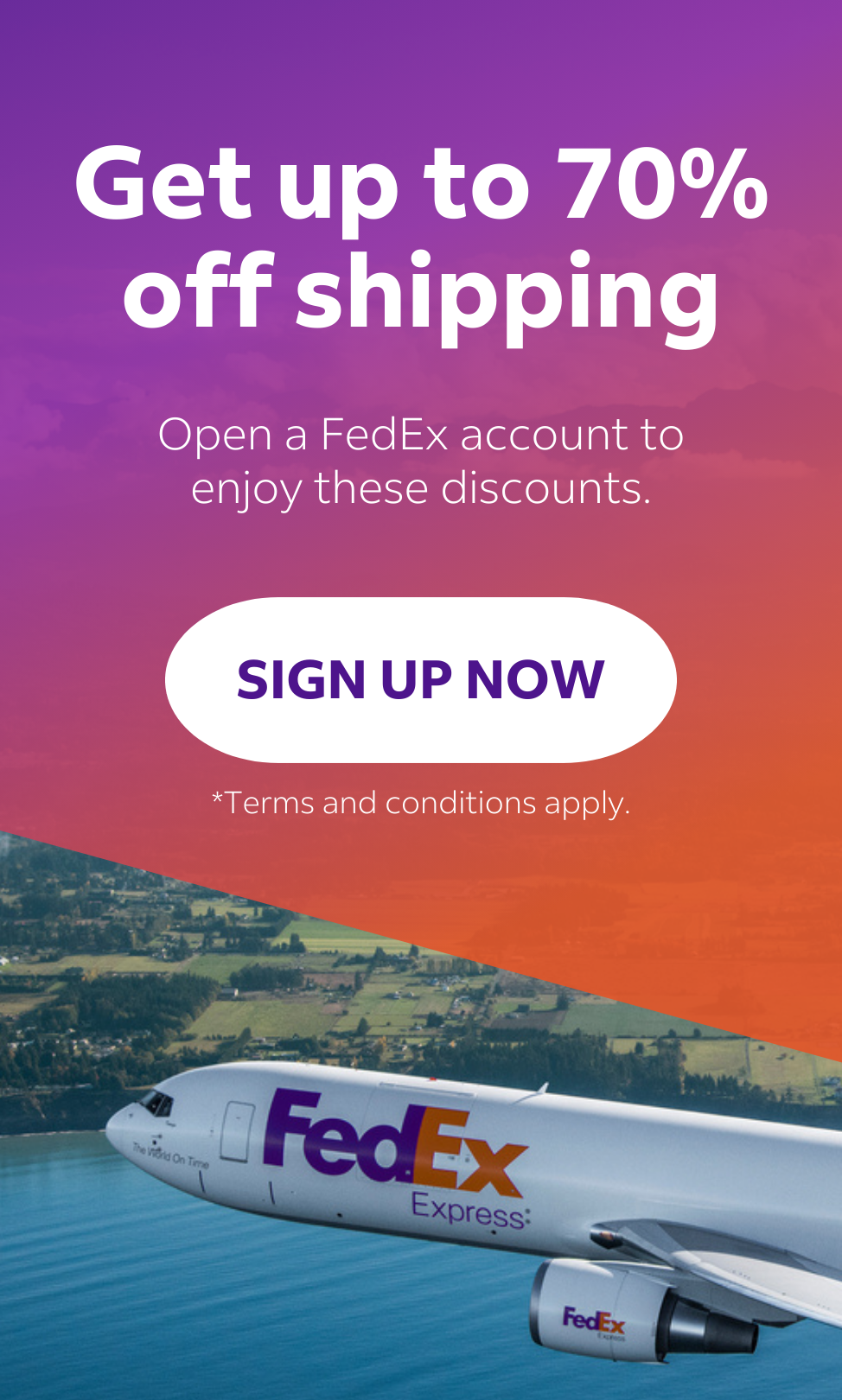The image size is (842, 1400).
Task: Click the small FedEx logo on the engine
Action: 593,1321
